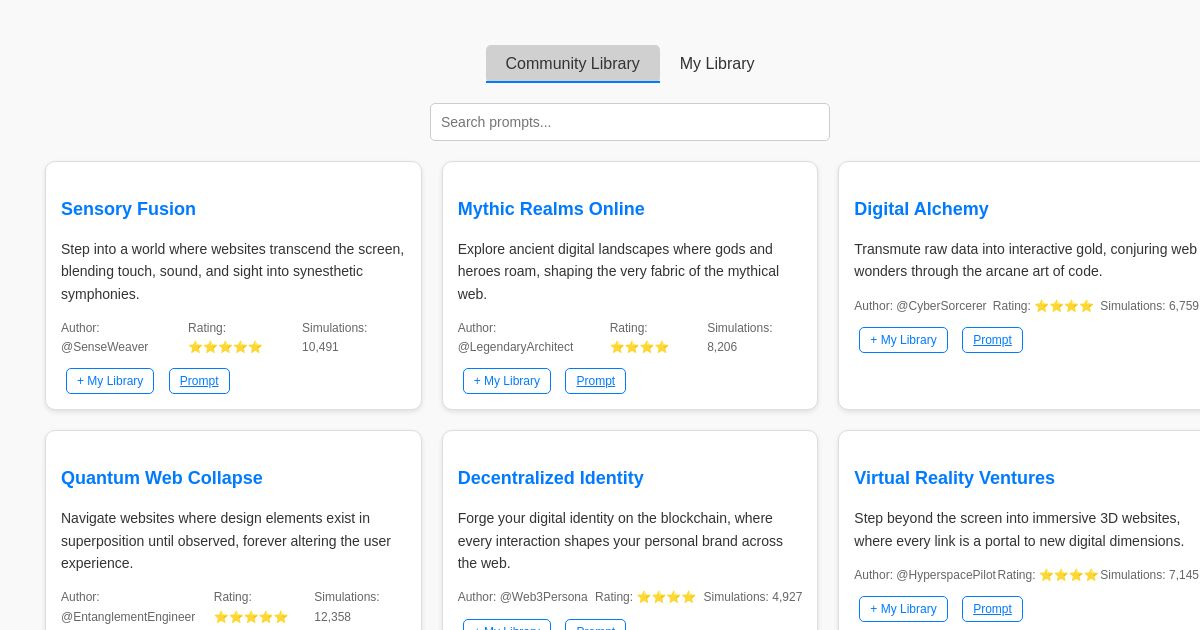The height and width of the screenshot is (630, 1200).
Task: Click the last star for Virtual Reality Ventures
Action: coord(1090,575)
